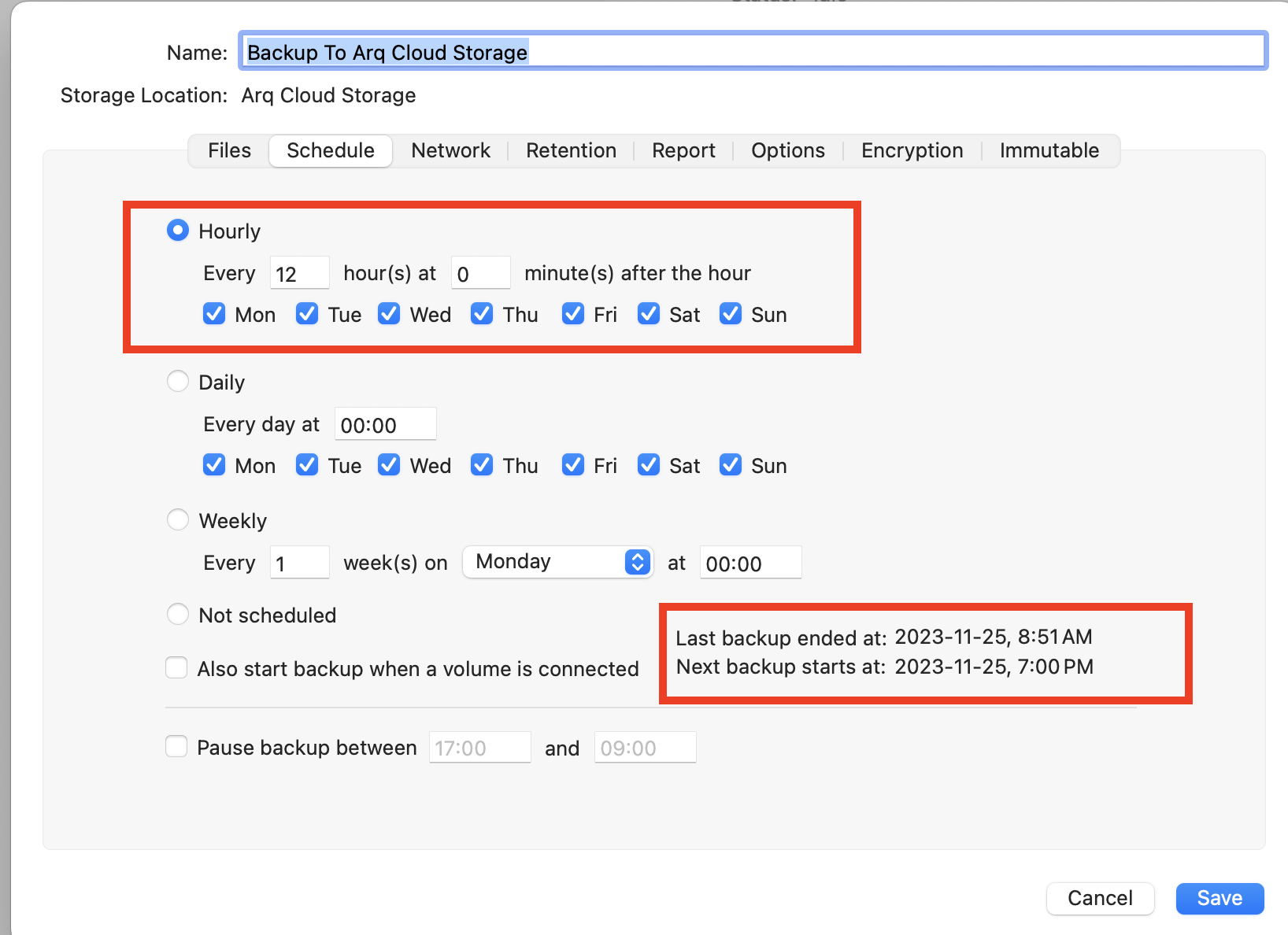Toggle Wed checkbox under Daily
1288x935 pixels.
[x=389, y=465]
